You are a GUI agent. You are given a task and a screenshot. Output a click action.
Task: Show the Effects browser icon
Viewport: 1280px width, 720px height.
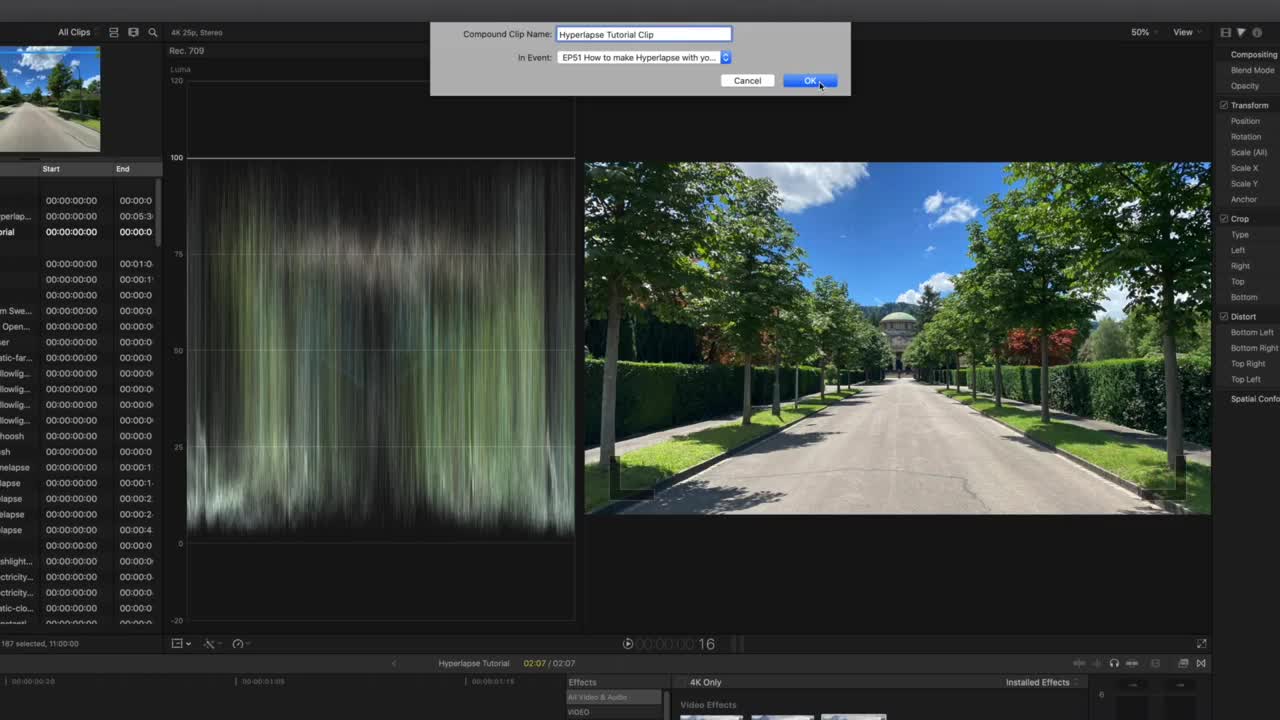click(x=1184, y=663)
